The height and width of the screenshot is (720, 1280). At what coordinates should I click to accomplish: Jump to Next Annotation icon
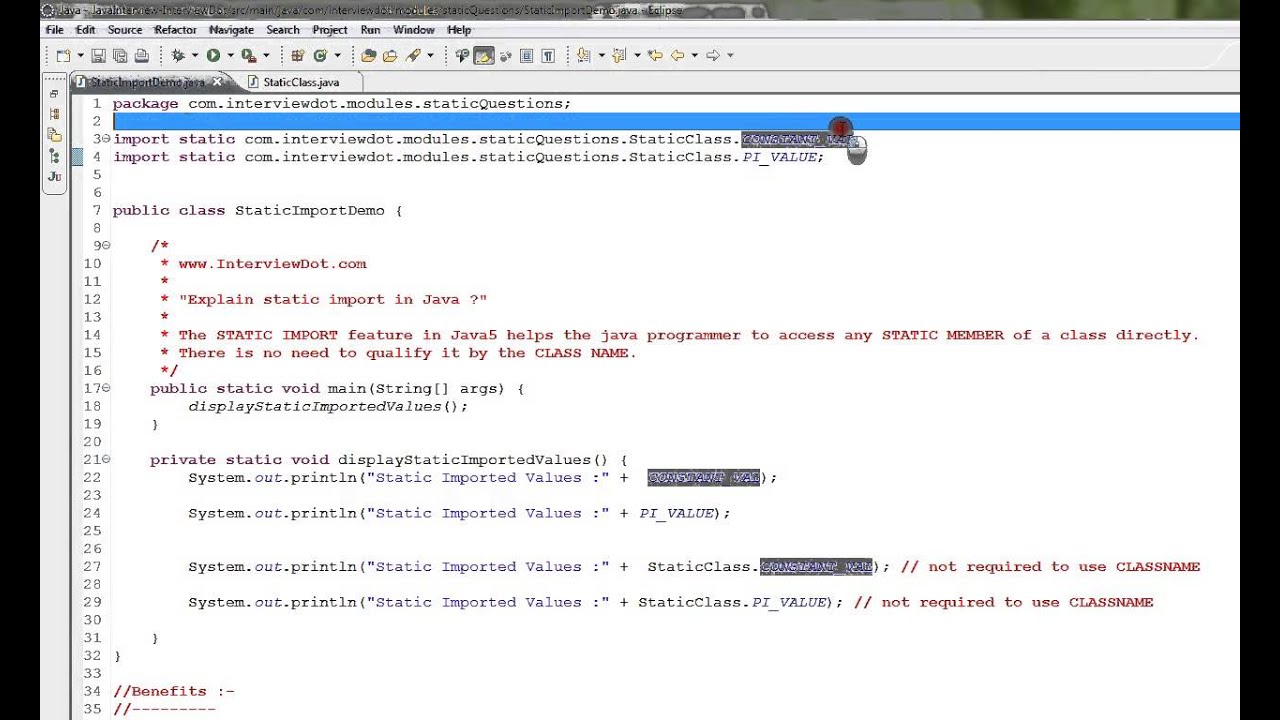[583, 56]
